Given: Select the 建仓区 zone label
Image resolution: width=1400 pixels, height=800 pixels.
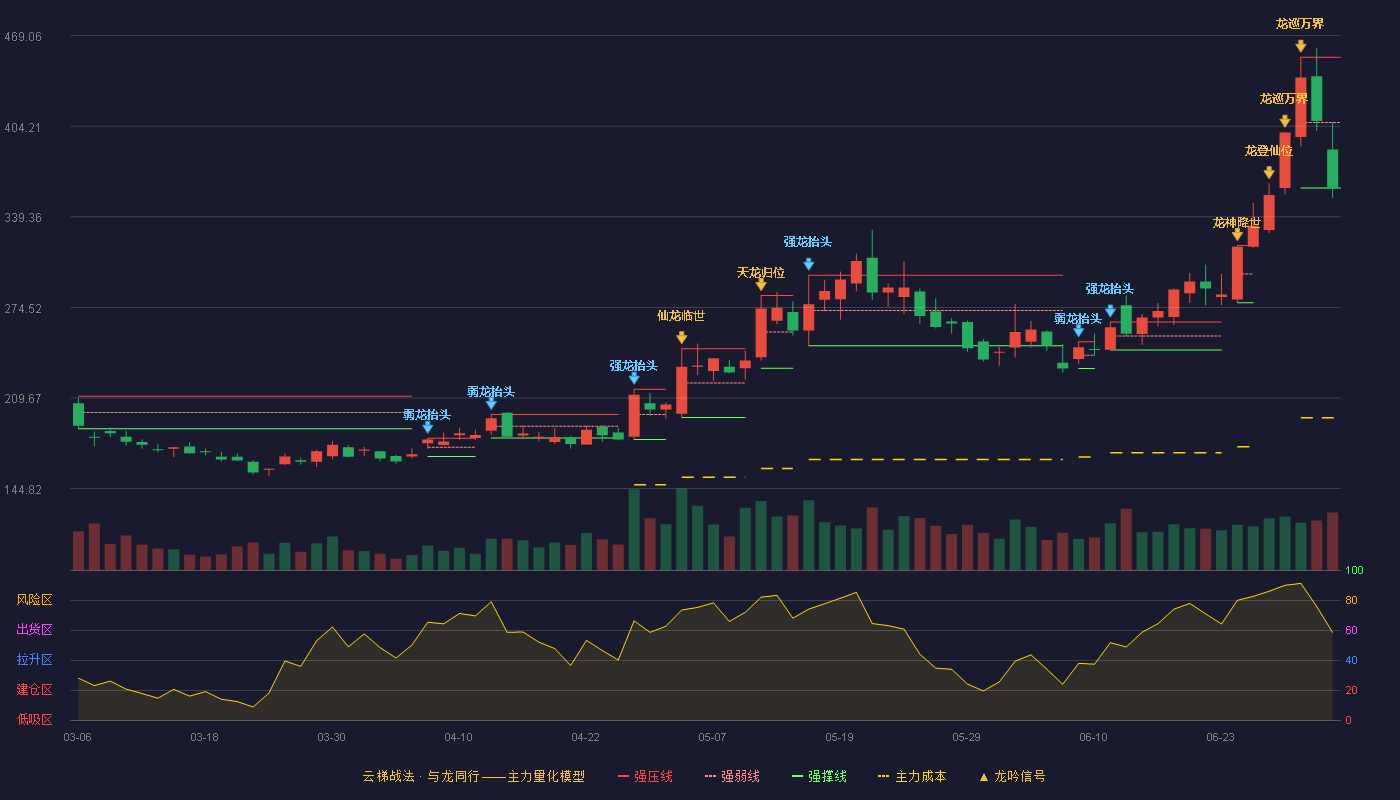Looking at the screenshot, I should coord(35,690).
